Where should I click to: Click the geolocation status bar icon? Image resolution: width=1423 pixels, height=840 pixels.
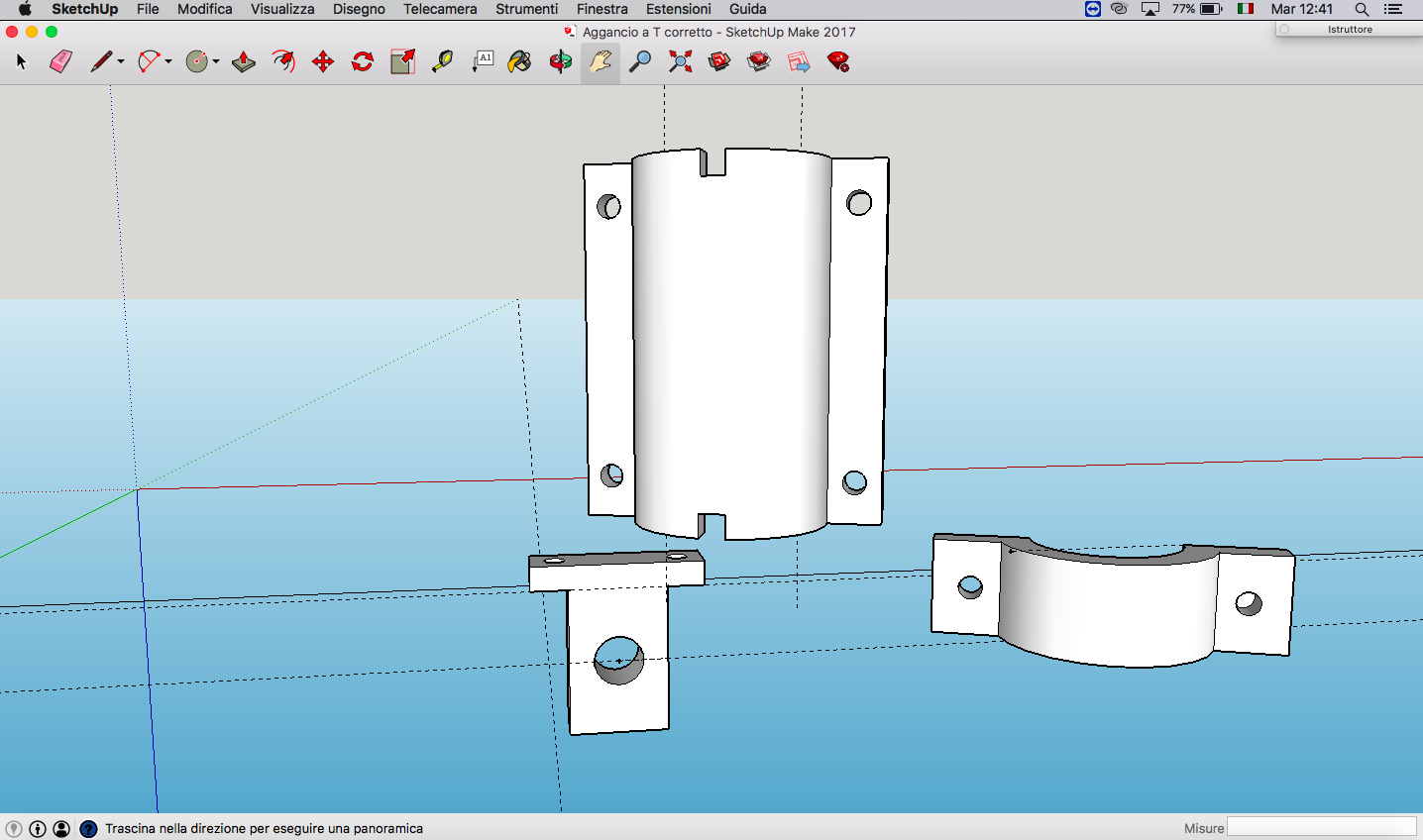pos(14,829)
